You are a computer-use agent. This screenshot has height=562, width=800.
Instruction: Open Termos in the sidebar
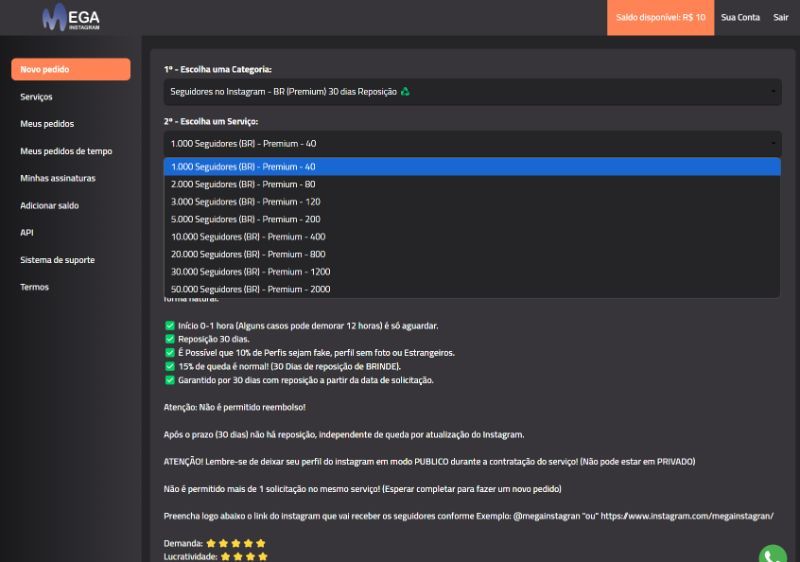pyautogui.click(x=34, y=287)
